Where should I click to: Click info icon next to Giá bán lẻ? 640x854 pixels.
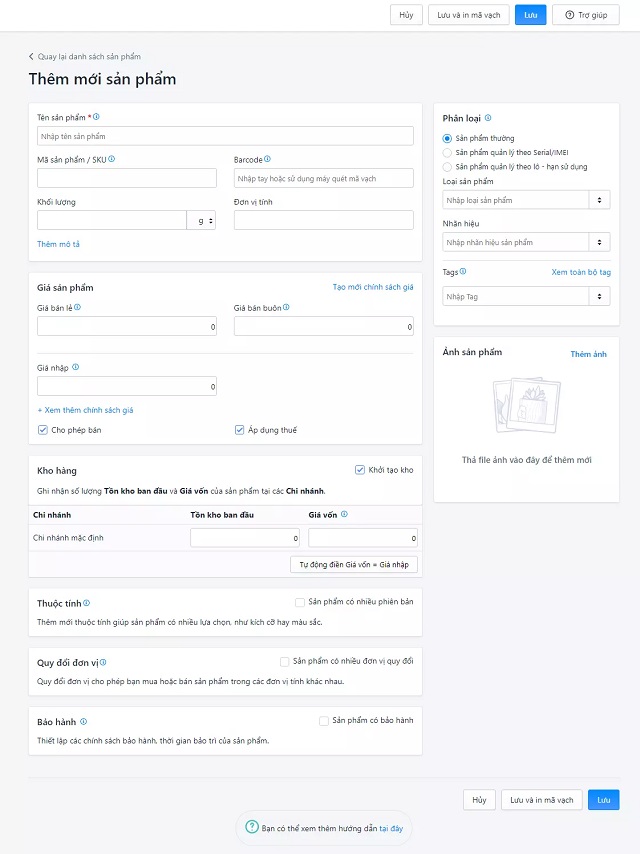click(77, 308)
